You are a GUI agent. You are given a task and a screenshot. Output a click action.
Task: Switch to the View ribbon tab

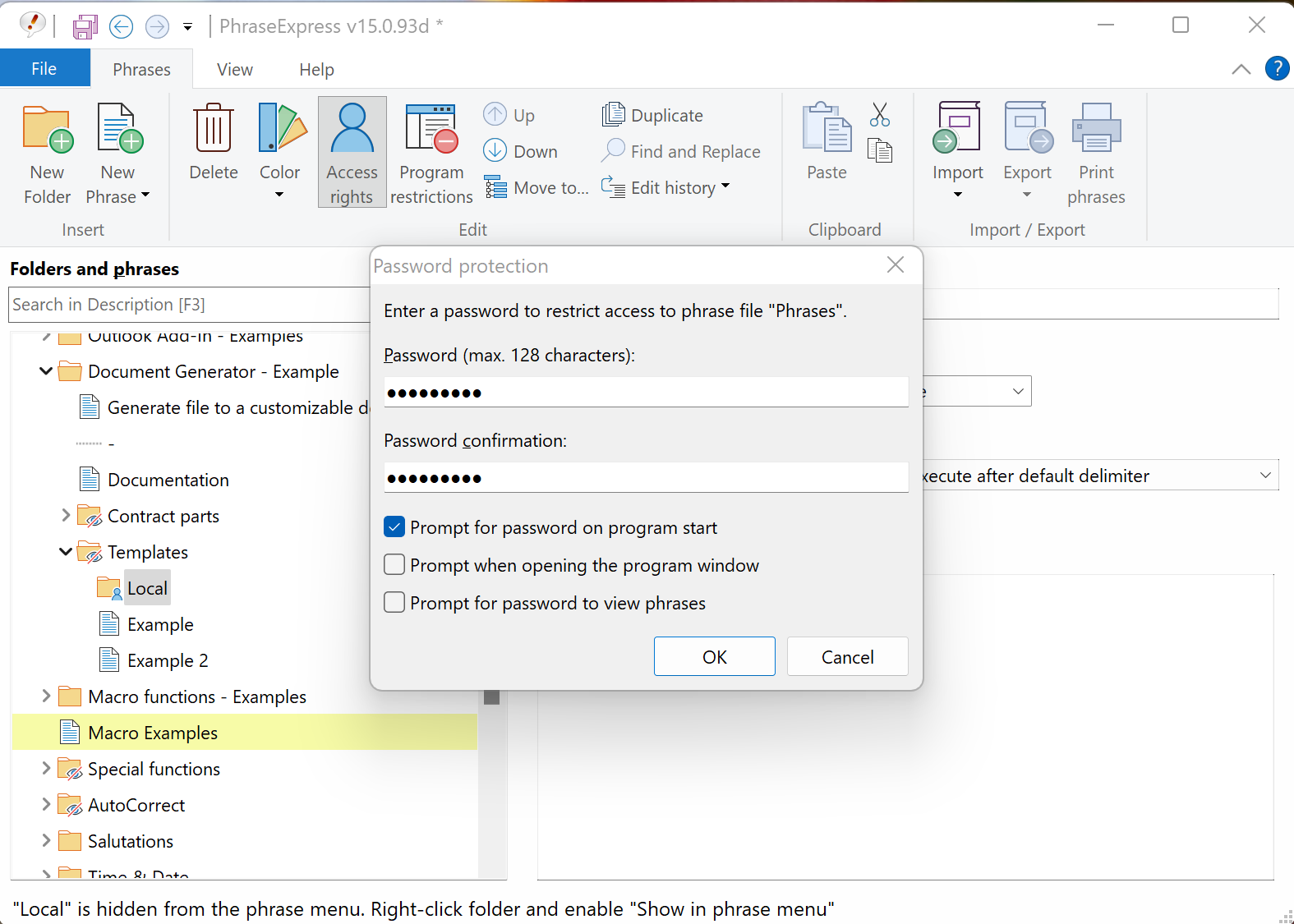pyautogui.click(x=235, y=69)
